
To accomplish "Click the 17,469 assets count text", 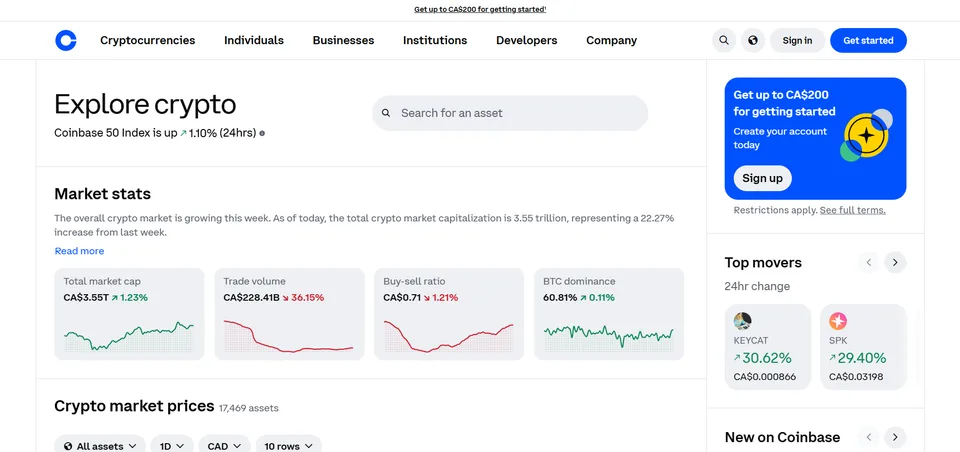I will [x=249, y=408].
